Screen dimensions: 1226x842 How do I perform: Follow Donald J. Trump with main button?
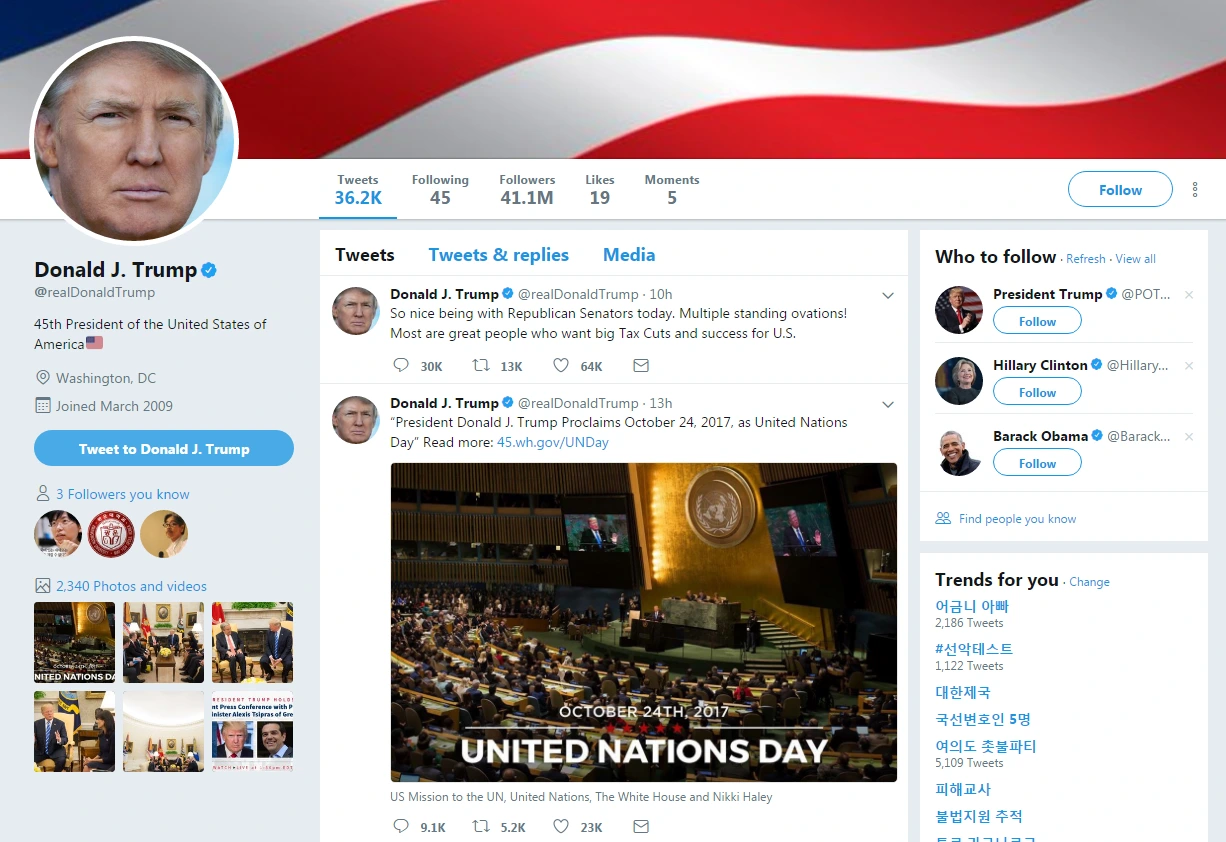click(1120, 189)
